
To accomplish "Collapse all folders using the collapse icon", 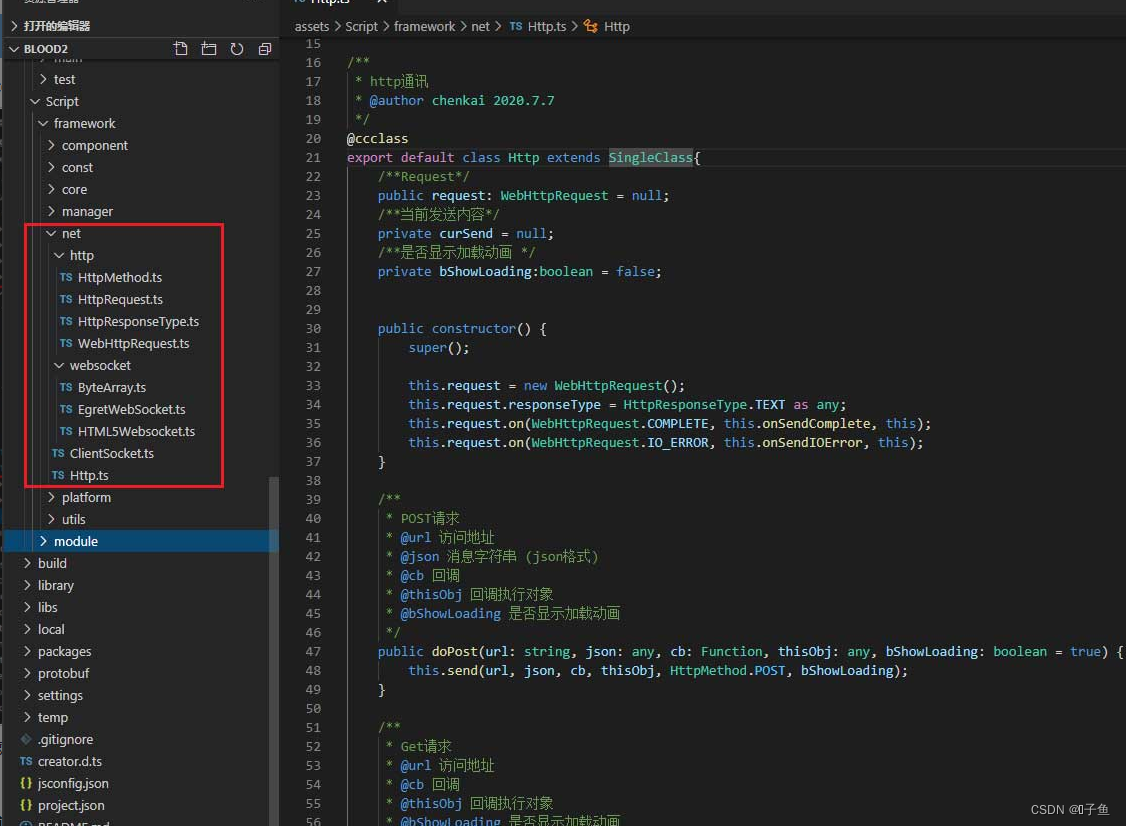I will pos(263,48).
